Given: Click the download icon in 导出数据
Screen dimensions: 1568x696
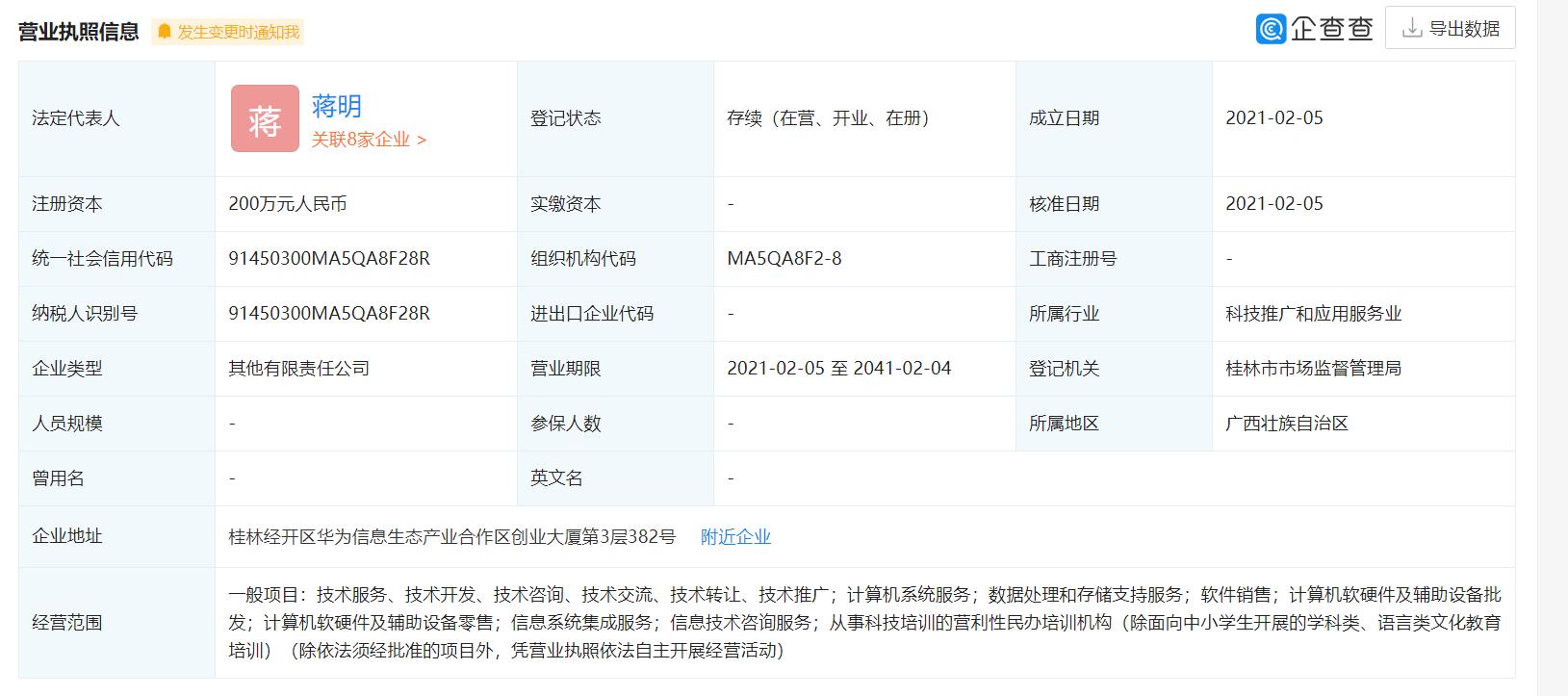Looking at the screenshot, I should pyautogui.click(x=1411, y=28).
